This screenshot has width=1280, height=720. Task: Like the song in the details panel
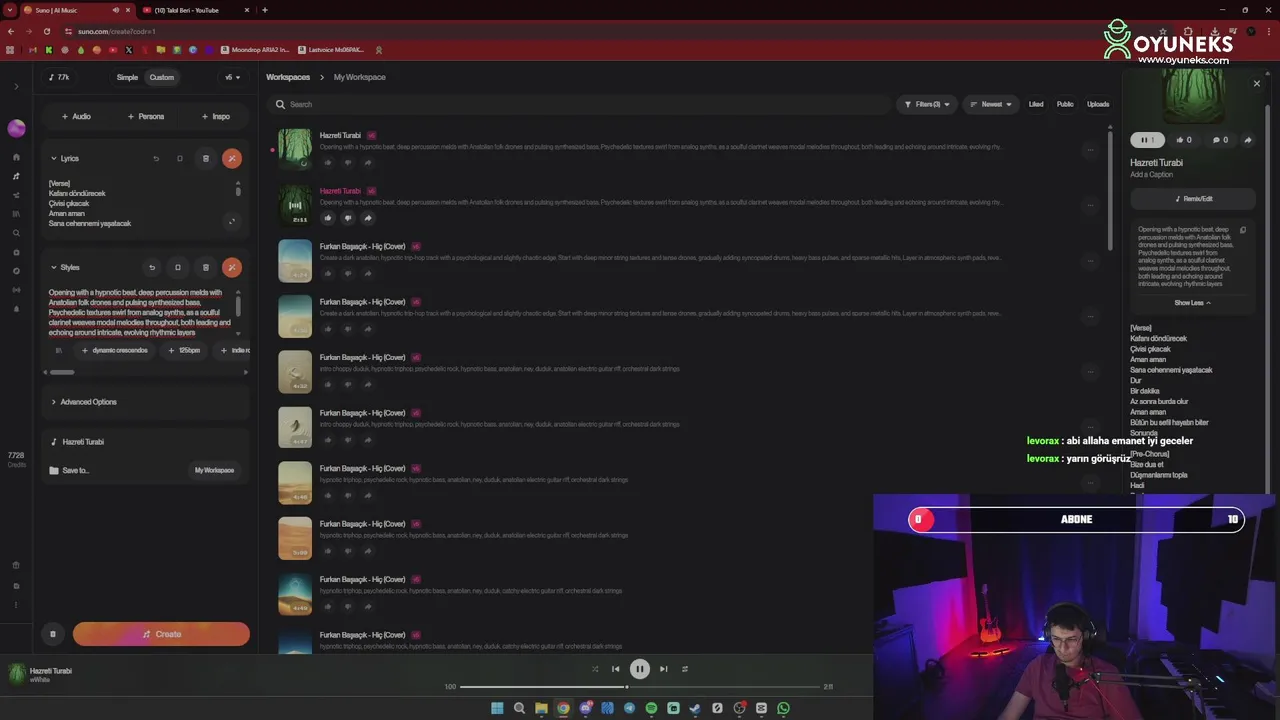point(1184,140)
